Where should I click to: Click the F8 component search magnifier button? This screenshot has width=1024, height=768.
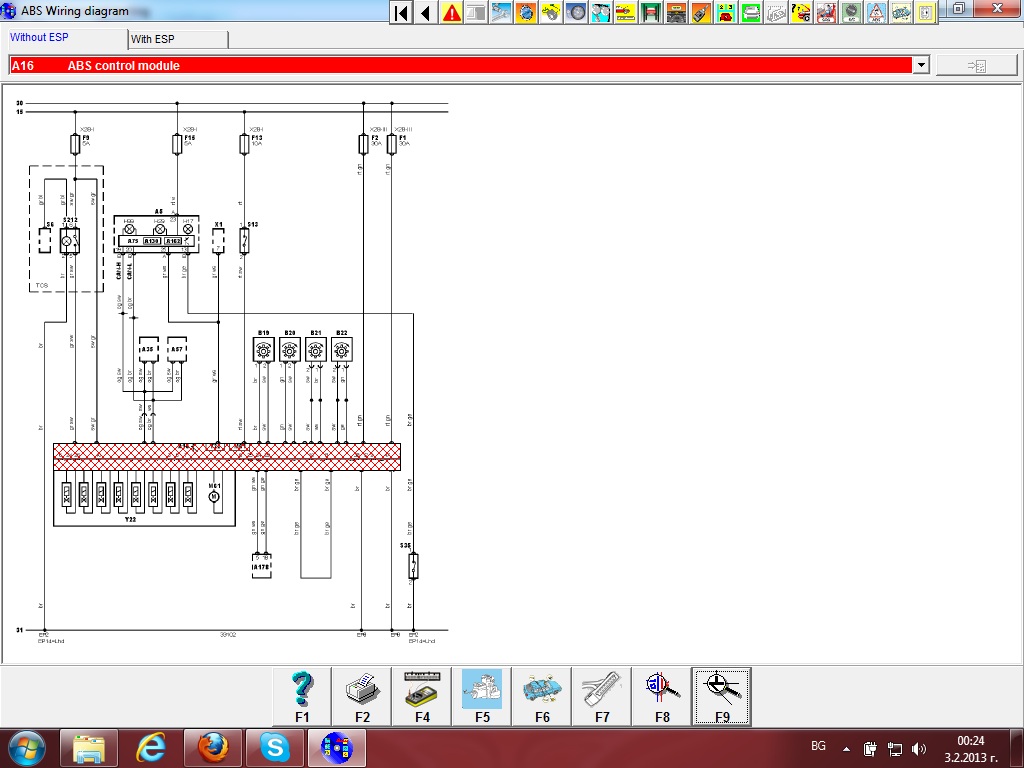pos(662,696)
